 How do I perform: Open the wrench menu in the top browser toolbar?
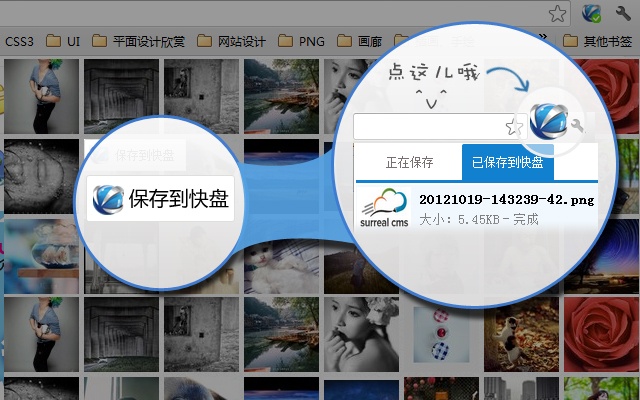click(x=623, y=13)
